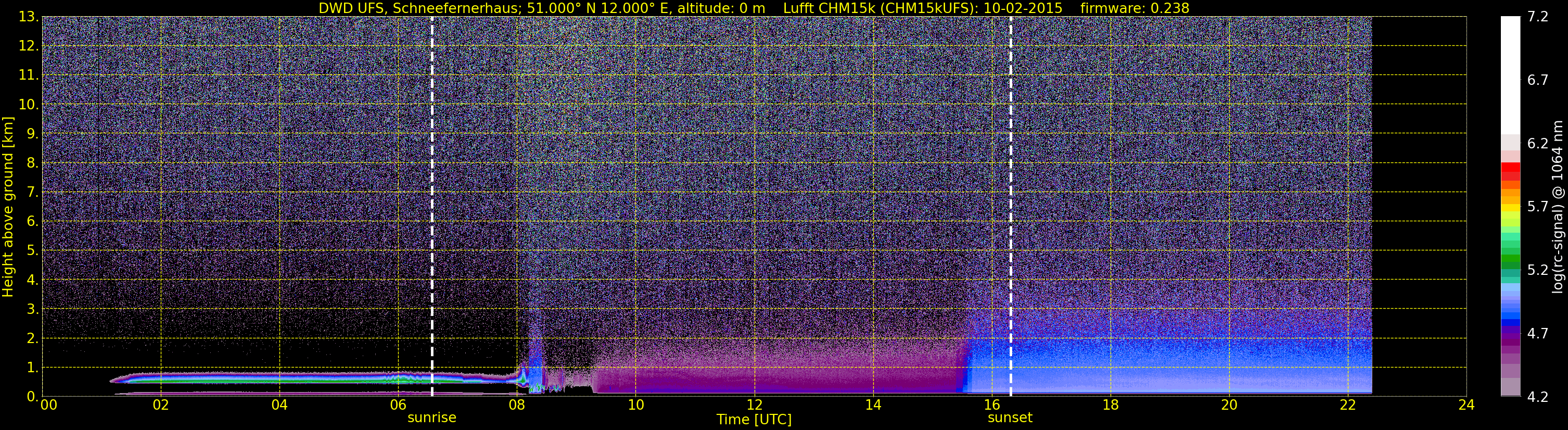Click the sunset dashed vertical marker line
1568x430 pixels.
click(x=1011, y=207)
